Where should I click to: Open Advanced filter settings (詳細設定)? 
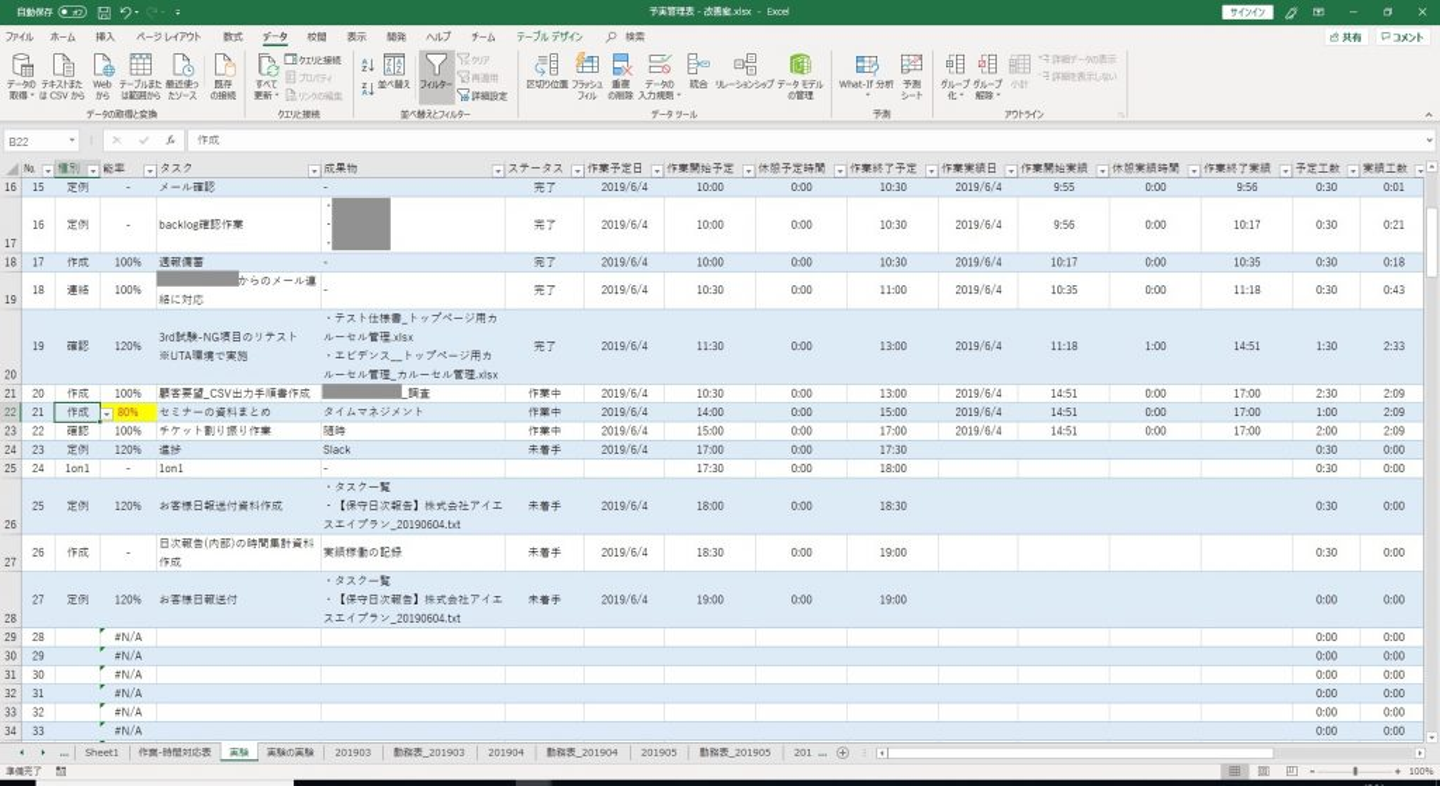(483, 96)
